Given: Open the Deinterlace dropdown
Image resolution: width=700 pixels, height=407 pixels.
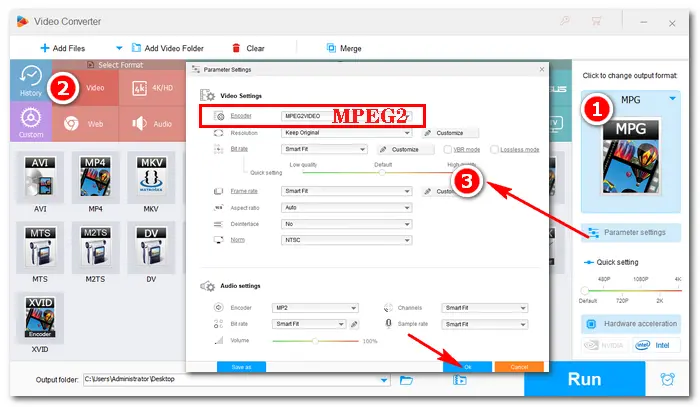Looking at the screenshot, I should [x=346, y=224].
